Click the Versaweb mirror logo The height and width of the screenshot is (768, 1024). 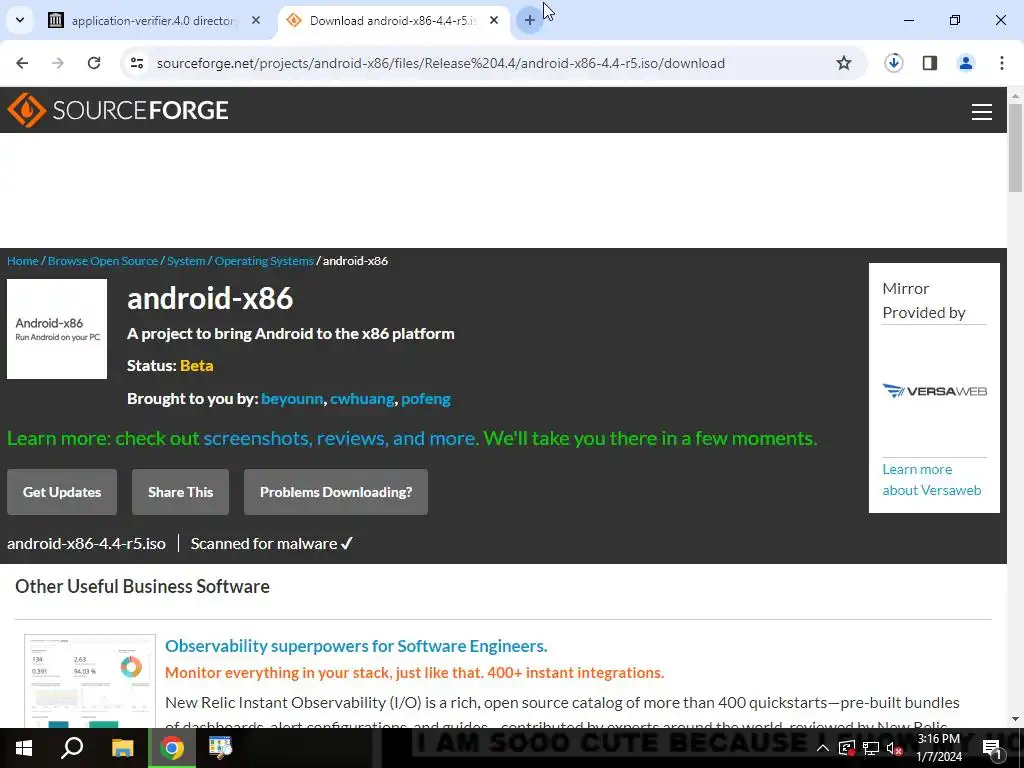(935, 391)
